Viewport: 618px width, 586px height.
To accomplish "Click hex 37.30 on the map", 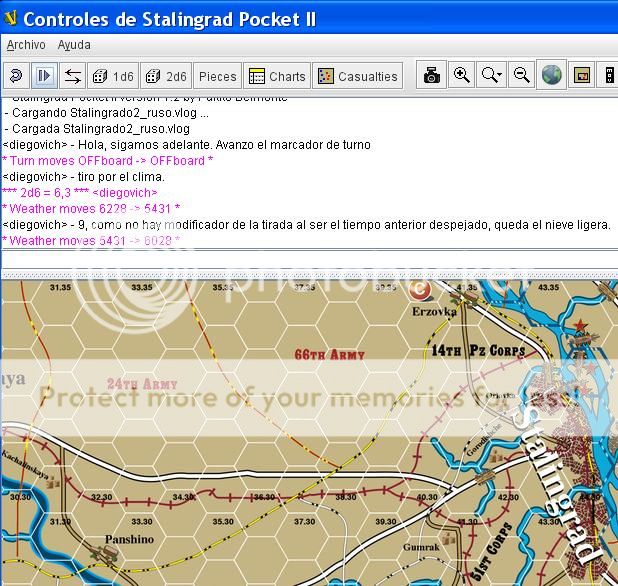I will click(x=305, y=521).
